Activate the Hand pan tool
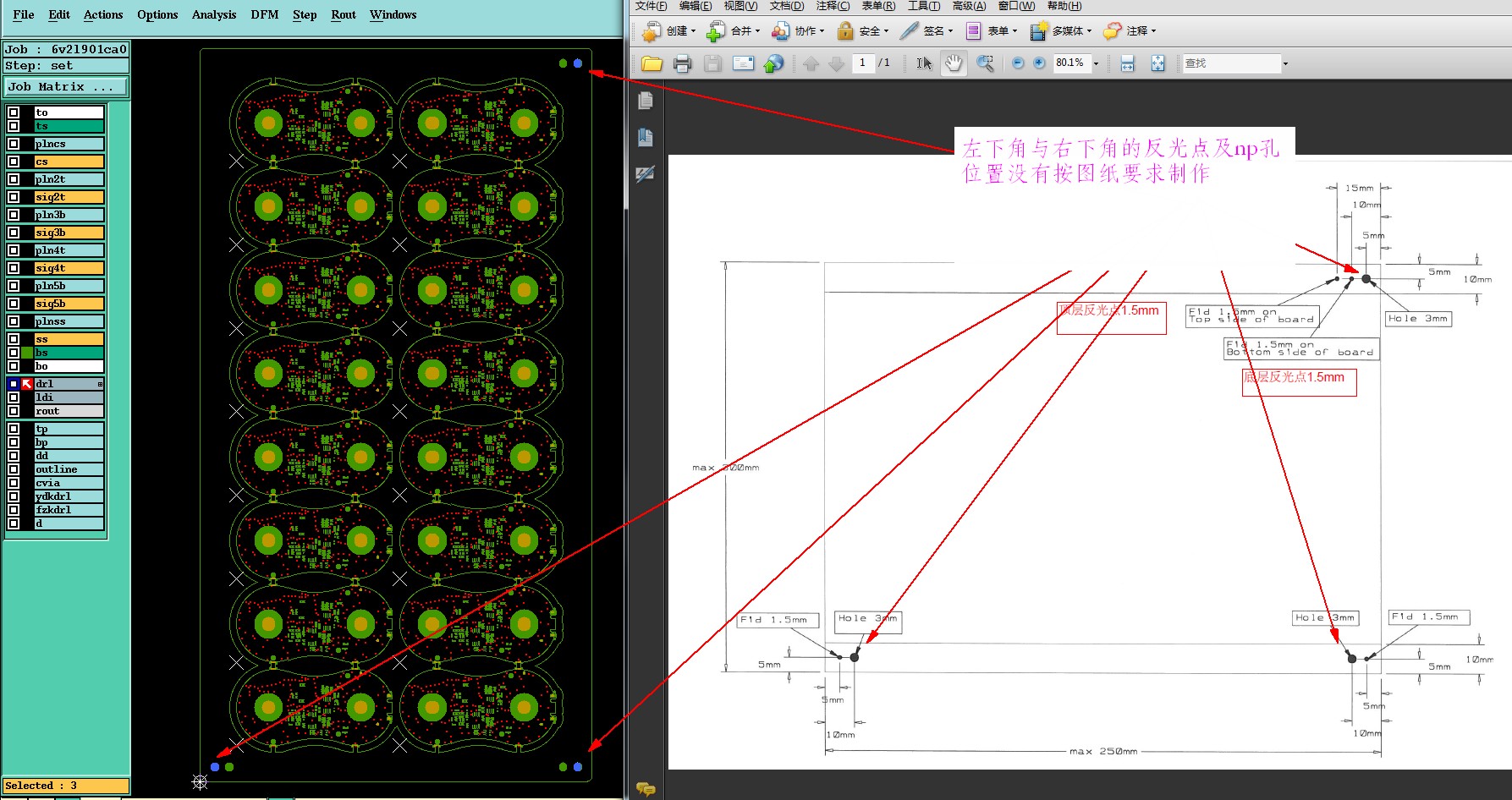Image resolution: width=1512 pixels, height=800 pixels. tap(954, 63)
